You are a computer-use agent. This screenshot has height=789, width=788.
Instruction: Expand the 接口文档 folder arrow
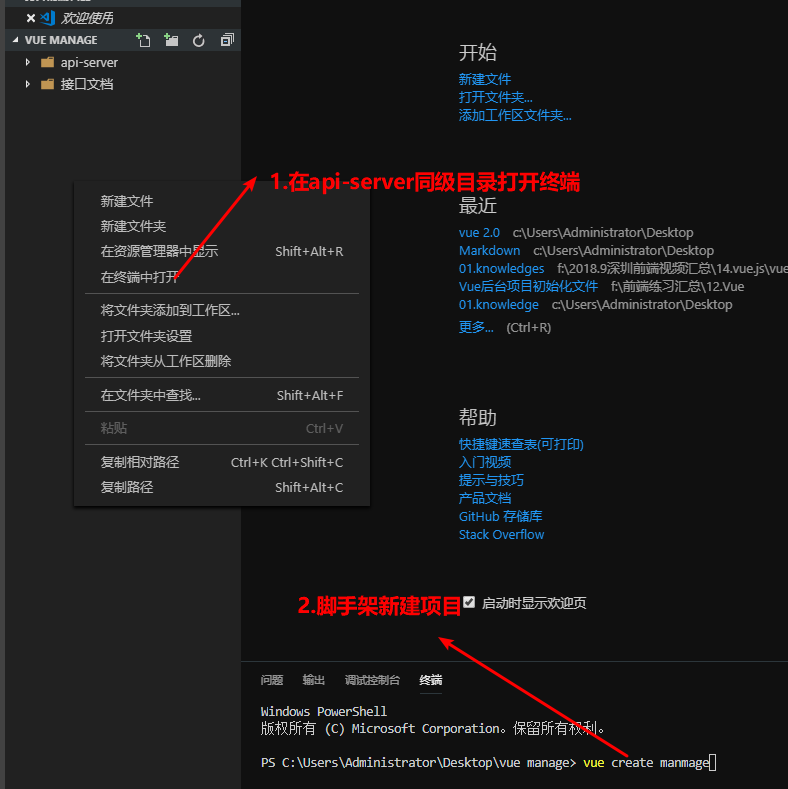[28, 84]
